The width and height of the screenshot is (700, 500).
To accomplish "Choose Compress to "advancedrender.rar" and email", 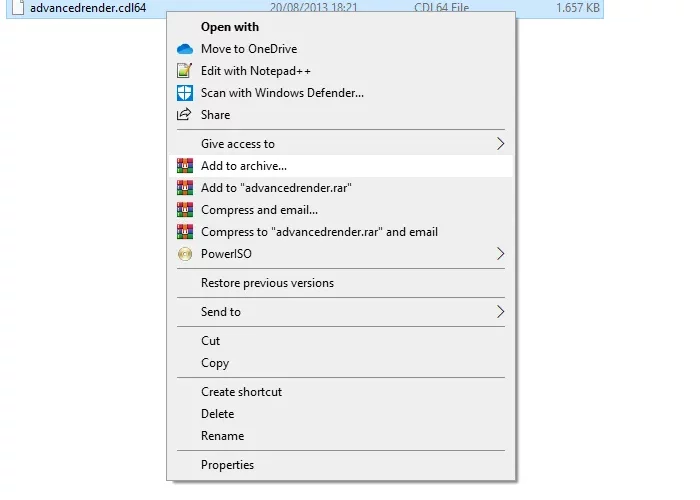I will (341, 232).
